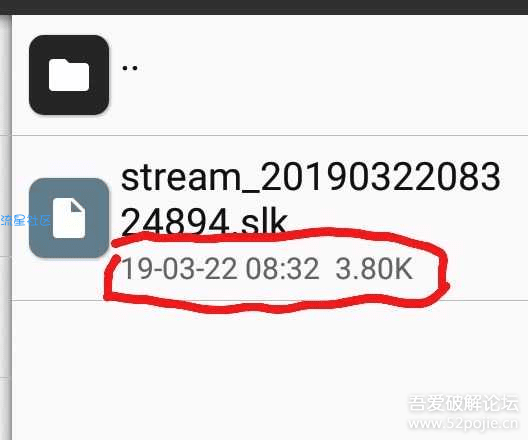The height and width of the screenshot is (440, 528).
Task: Click the white folder glyph in black tile
Action: tap(69, 74)
